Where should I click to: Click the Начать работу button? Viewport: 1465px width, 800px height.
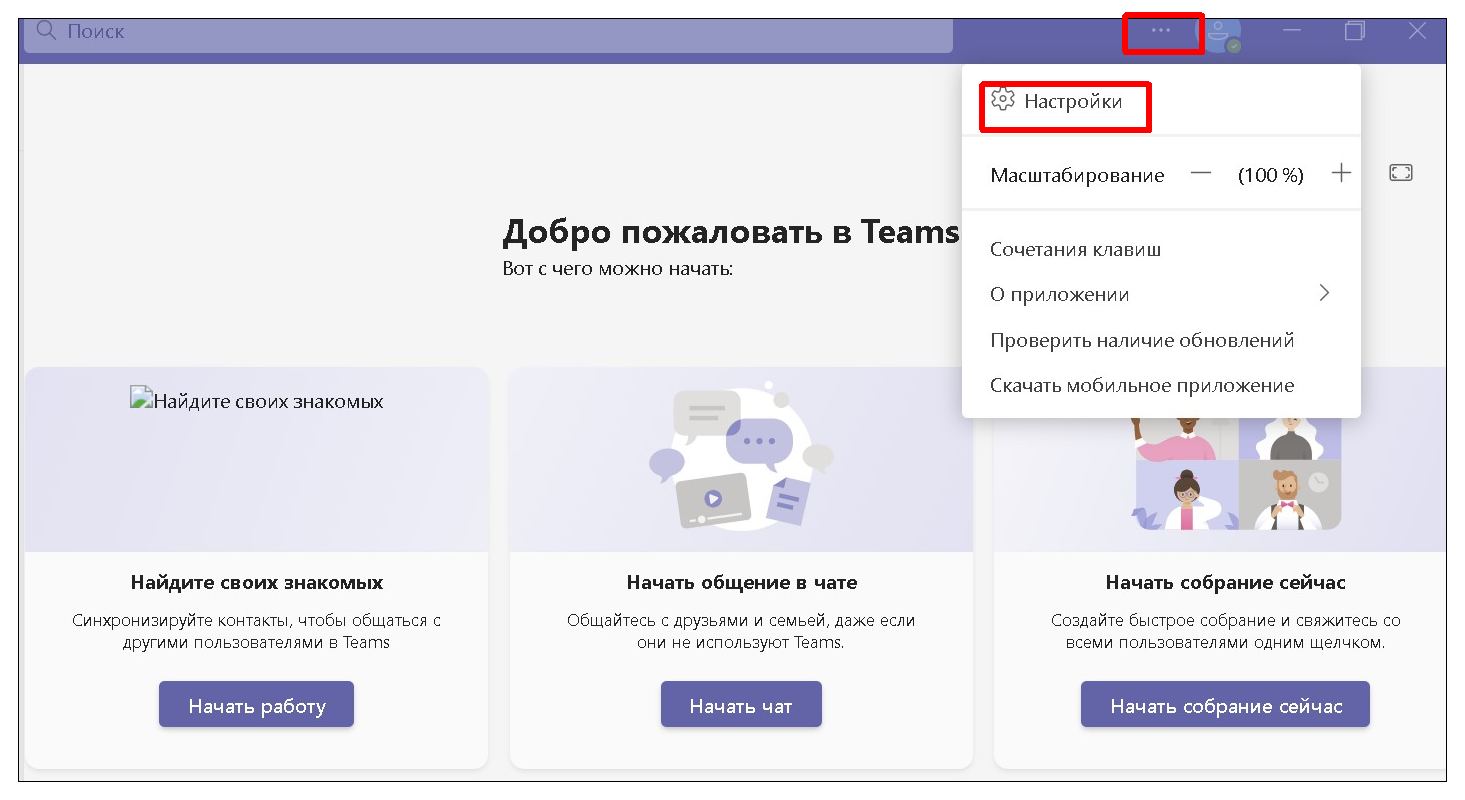tap(256, 706)
